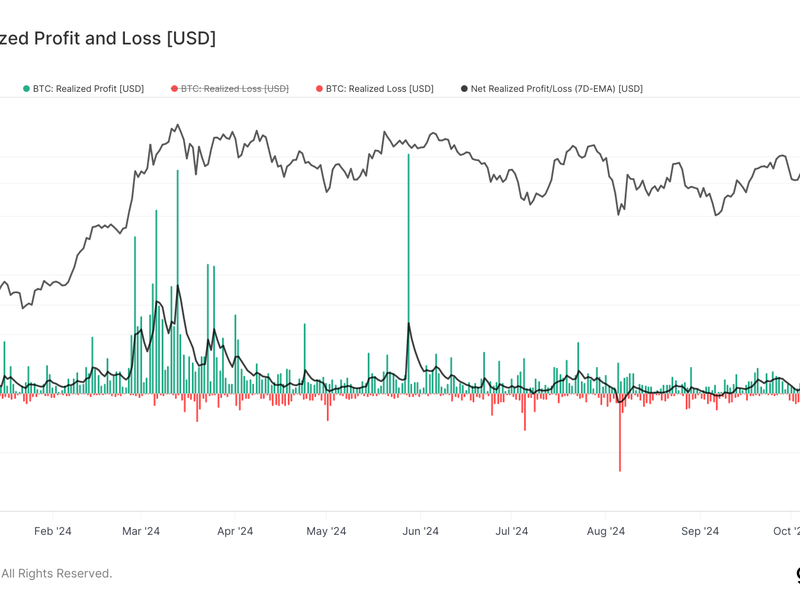The height and width of the screenshot is (600, 800).
Task: Select the Aug '24 axis label
Action: (x=605, y=531)
